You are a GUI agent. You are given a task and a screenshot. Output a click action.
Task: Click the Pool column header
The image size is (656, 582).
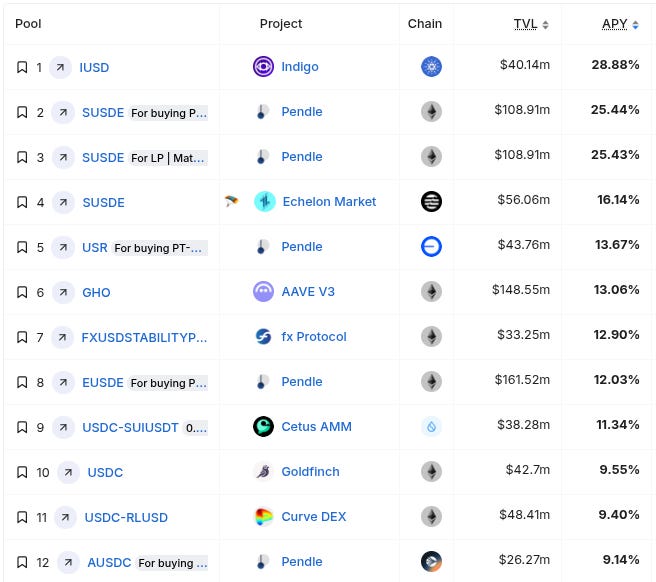coord(28,24)
